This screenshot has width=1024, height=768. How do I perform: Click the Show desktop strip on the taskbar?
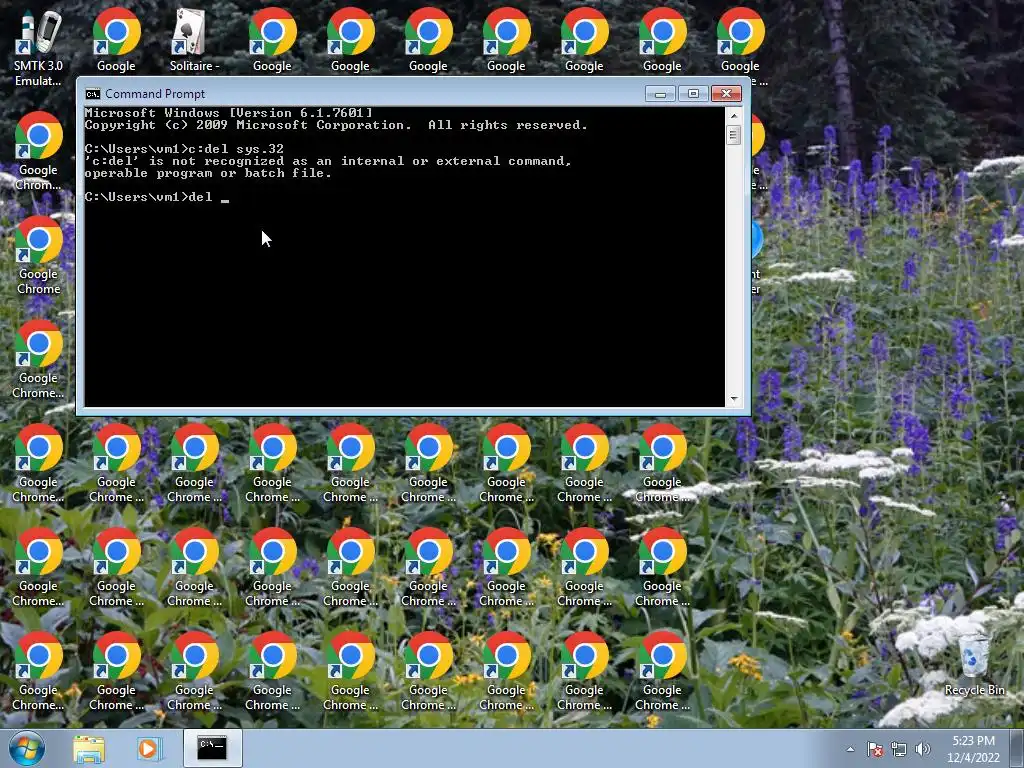(1017, 748)
